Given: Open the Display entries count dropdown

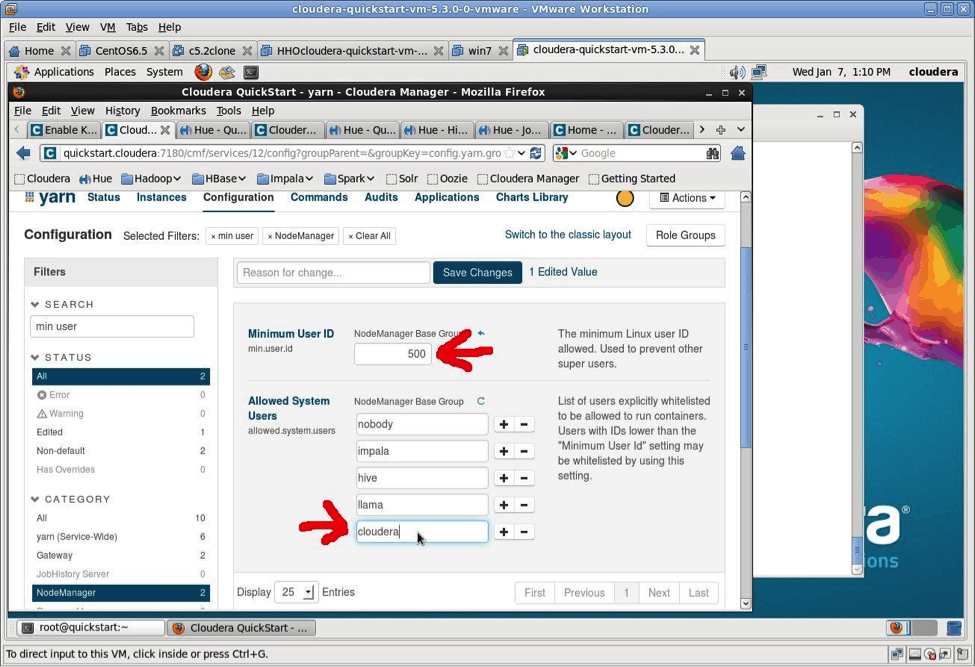Looking at the screenshot, I should (296, 592).
